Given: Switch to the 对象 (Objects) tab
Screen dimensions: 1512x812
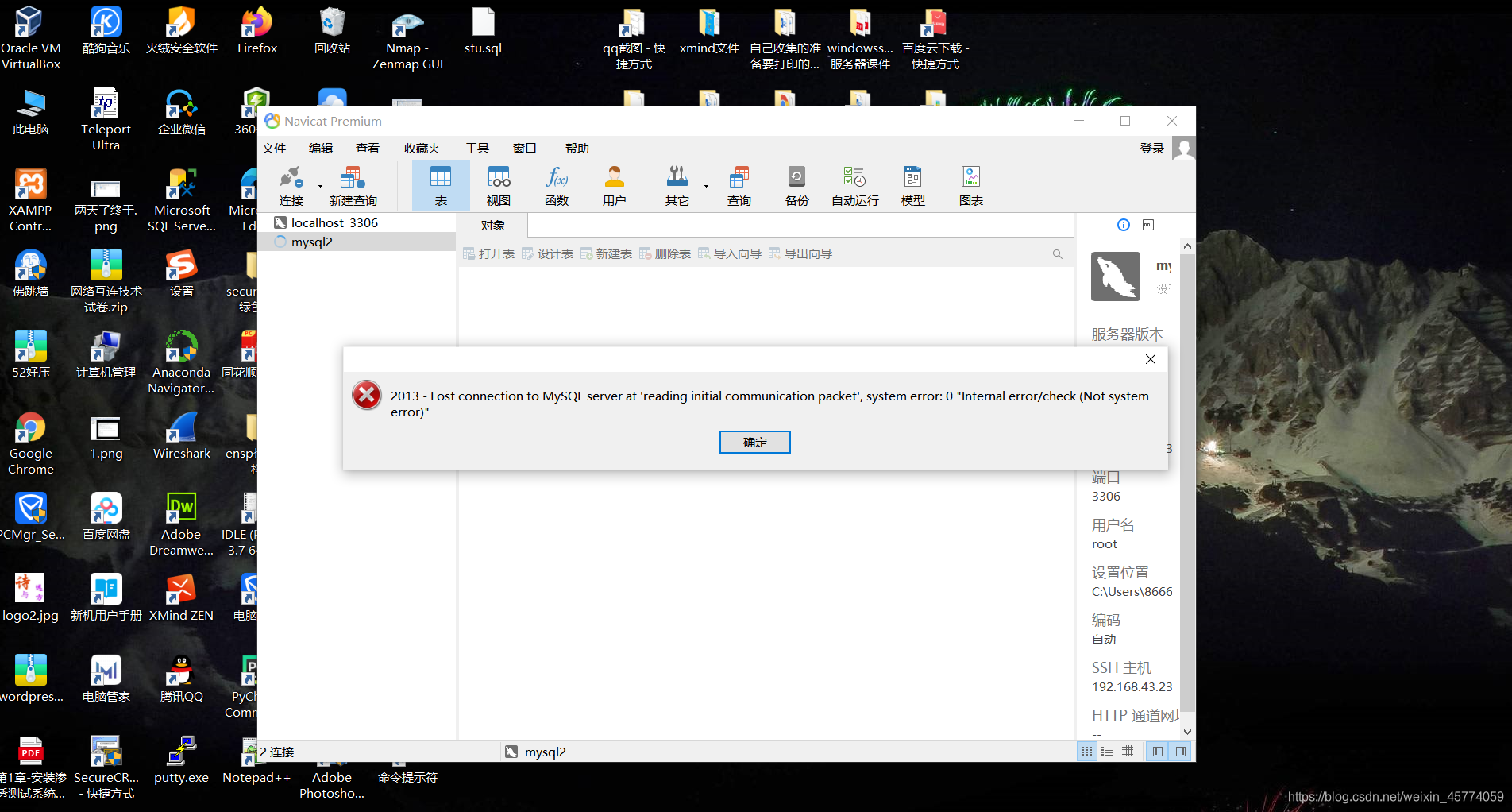Looking at the screenshot, I should coord(492,226).
